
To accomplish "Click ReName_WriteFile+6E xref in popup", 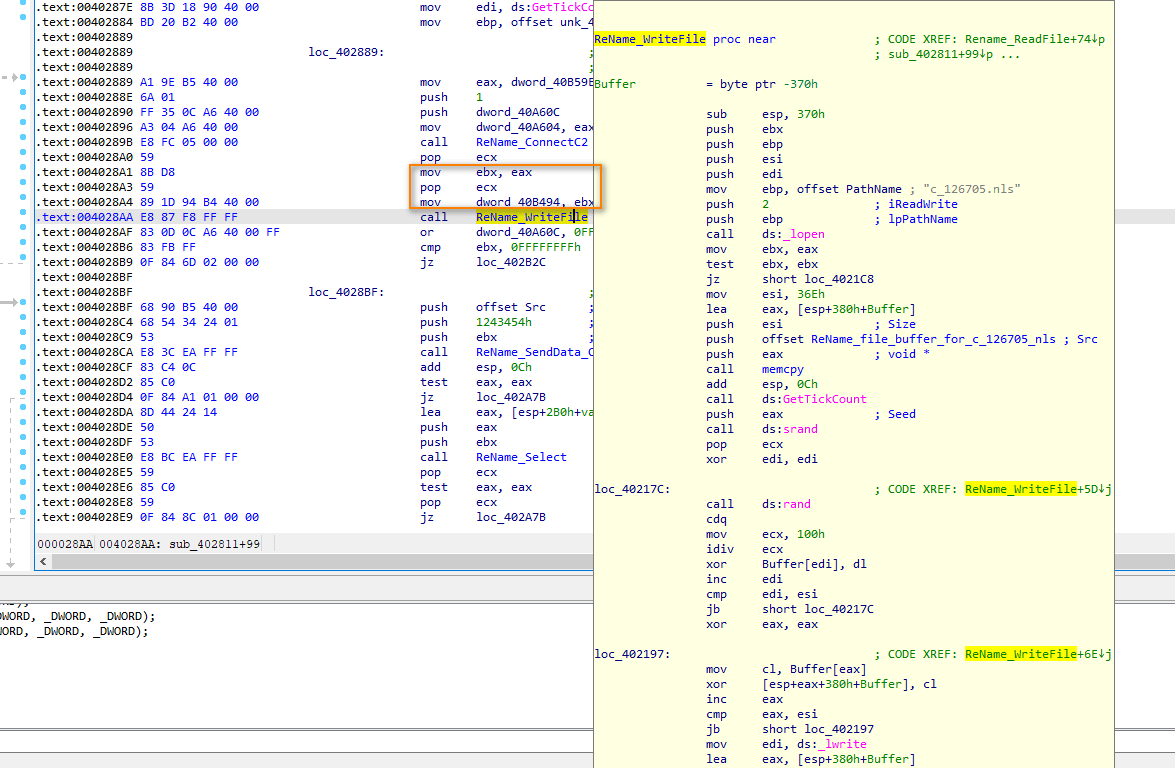I will click(1038, 653).
